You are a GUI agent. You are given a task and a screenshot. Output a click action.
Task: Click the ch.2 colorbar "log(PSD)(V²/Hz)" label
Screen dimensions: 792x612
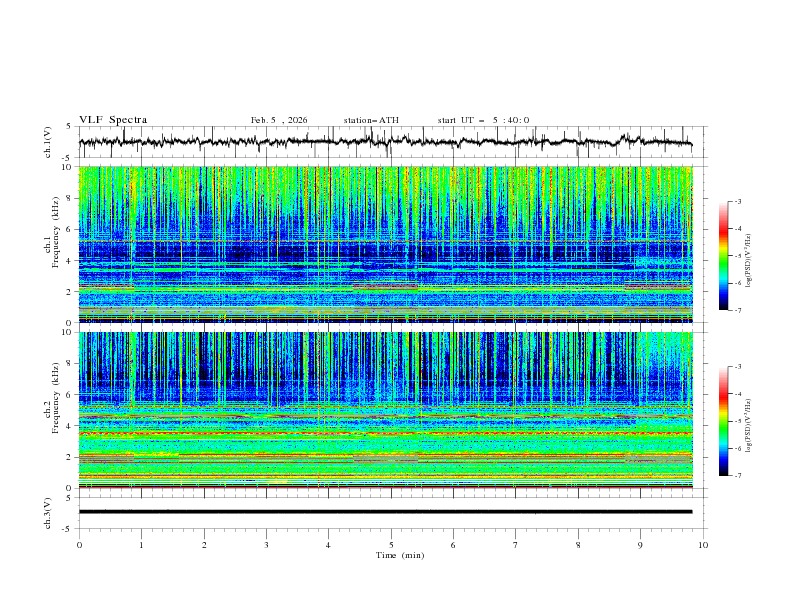[749, 426]
